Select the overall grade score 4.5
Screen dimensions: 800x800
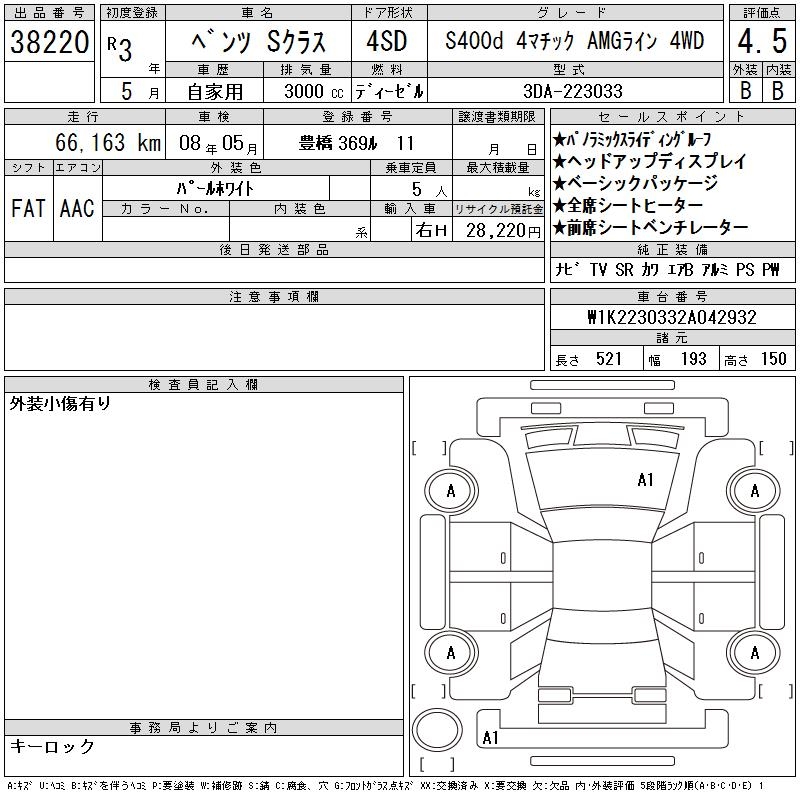[761, 43]
